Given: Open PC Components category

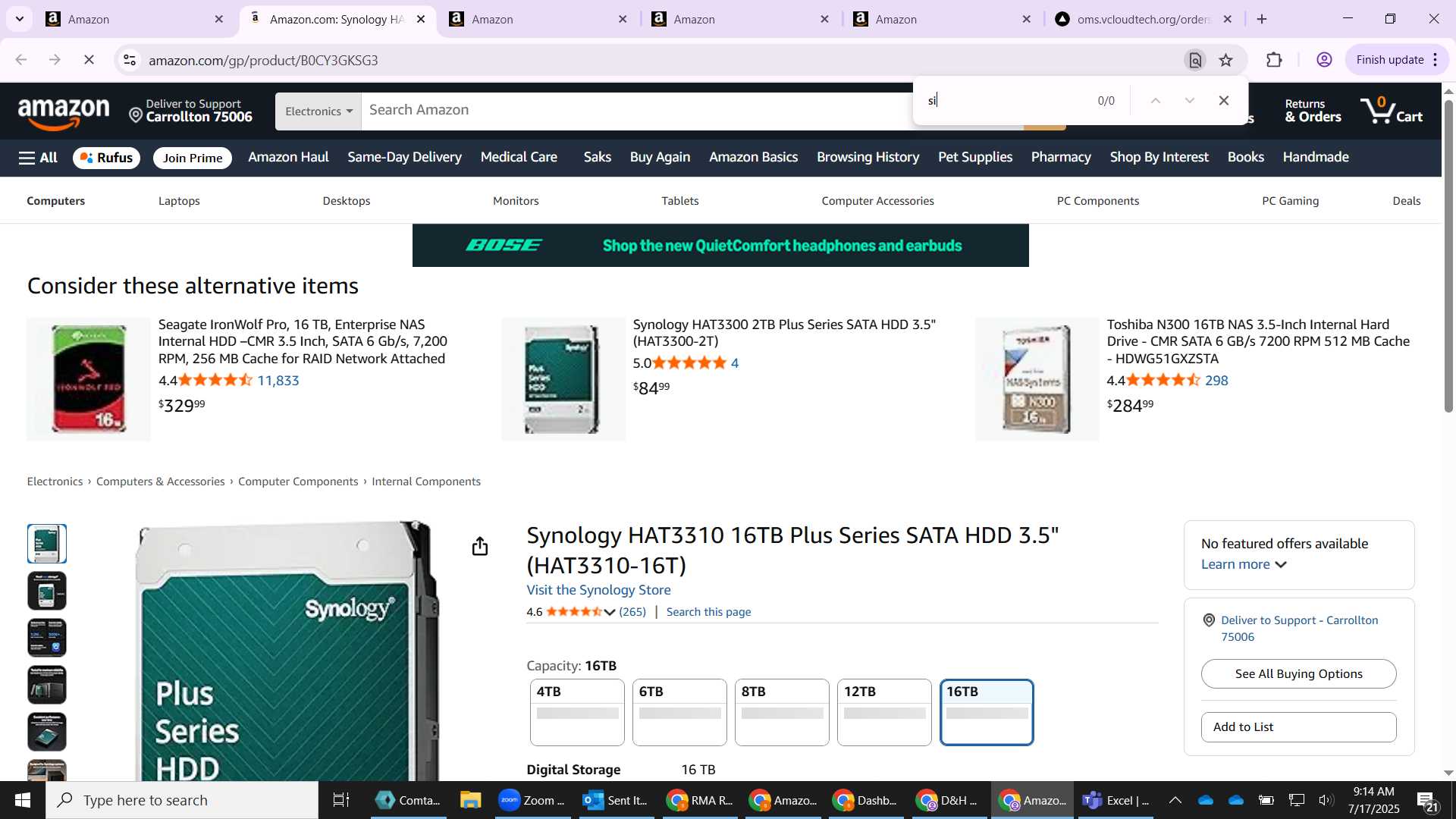Looking at the screenshot, I should (1098, 201).
